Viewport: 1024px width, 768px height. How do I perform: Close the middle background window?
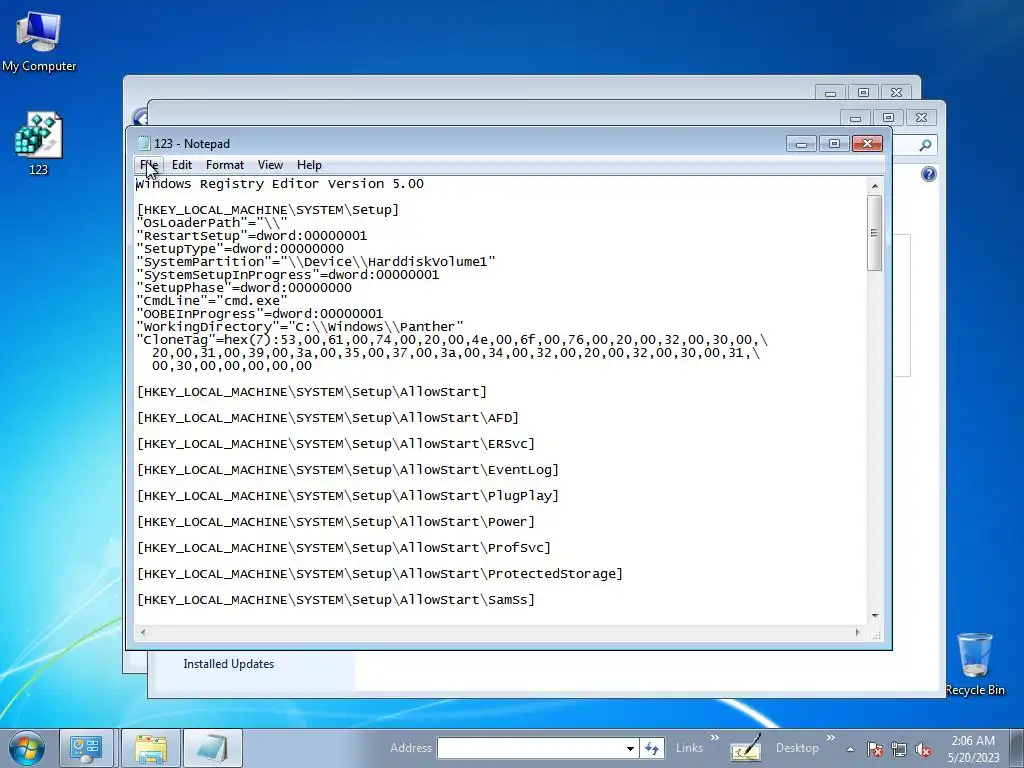[x=921, y=118]
